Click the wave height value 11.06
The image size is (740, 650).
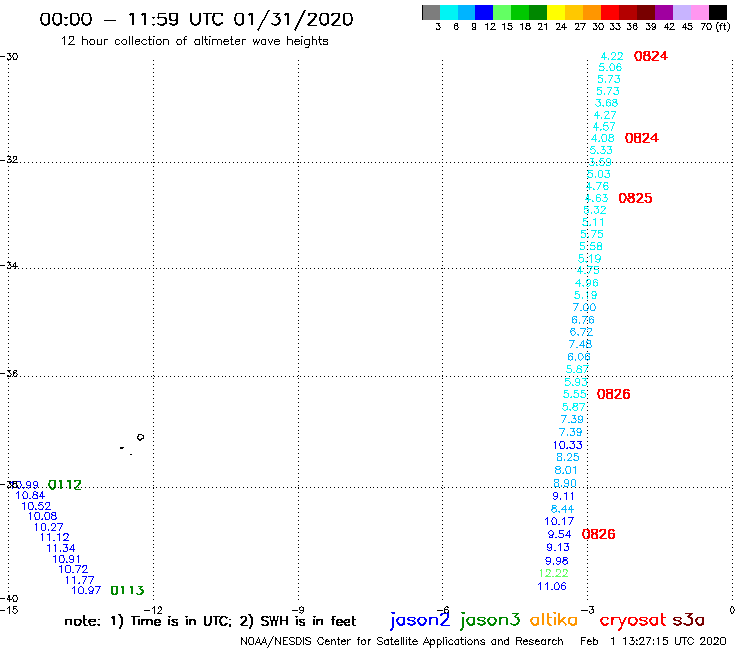pos(552,586)
